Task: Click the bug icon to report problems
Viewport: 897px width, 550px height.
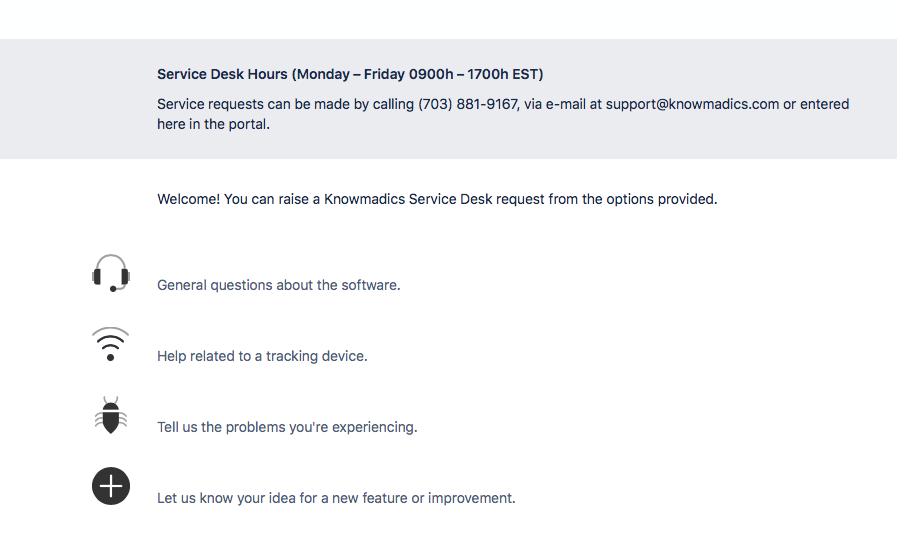Action: tap(110, 415)
